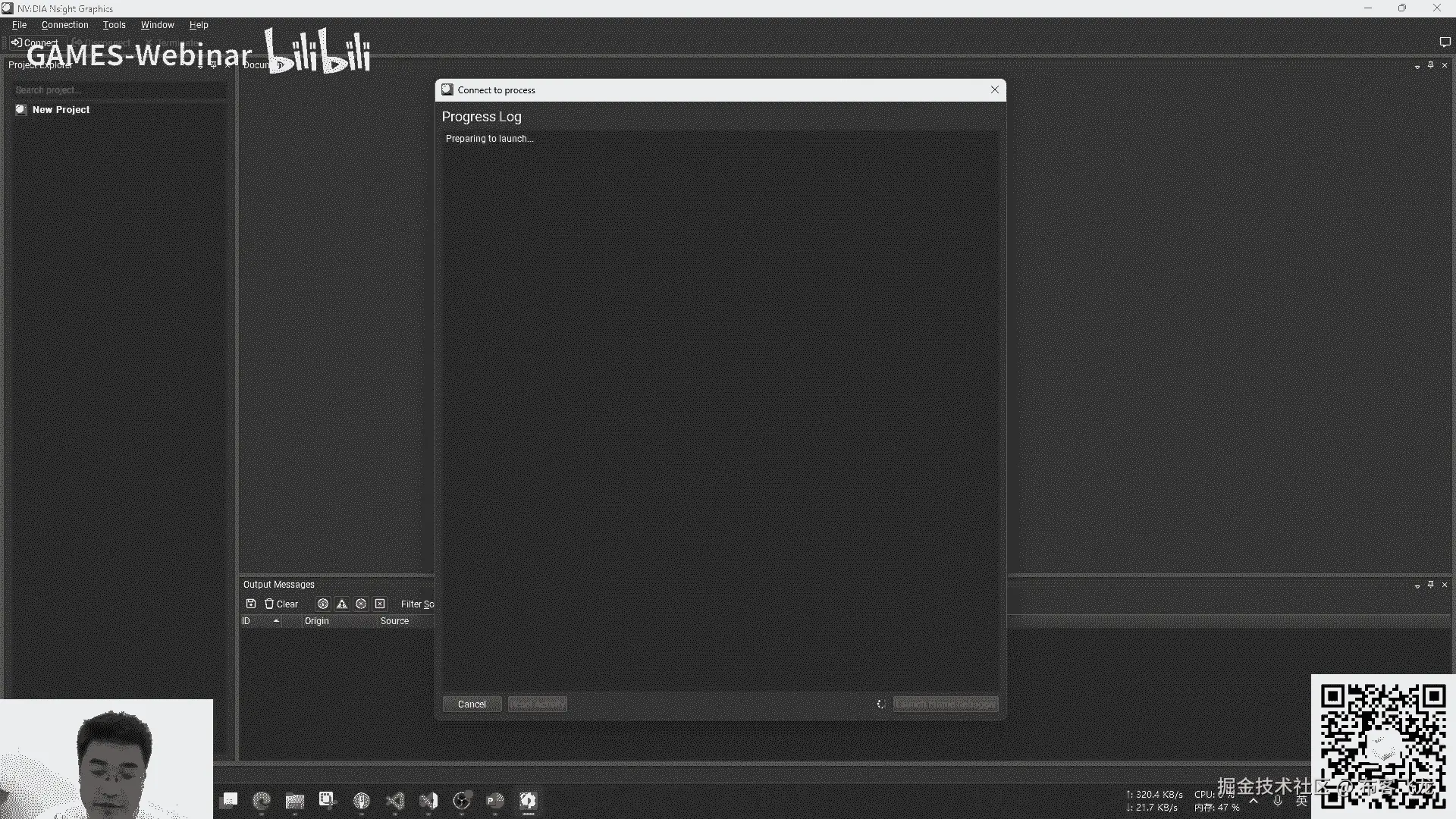Open Visual Studio Code from taskbar
Image resolution: width=1456 pixels, height=819 pixels.
click(x=395, y=800)
